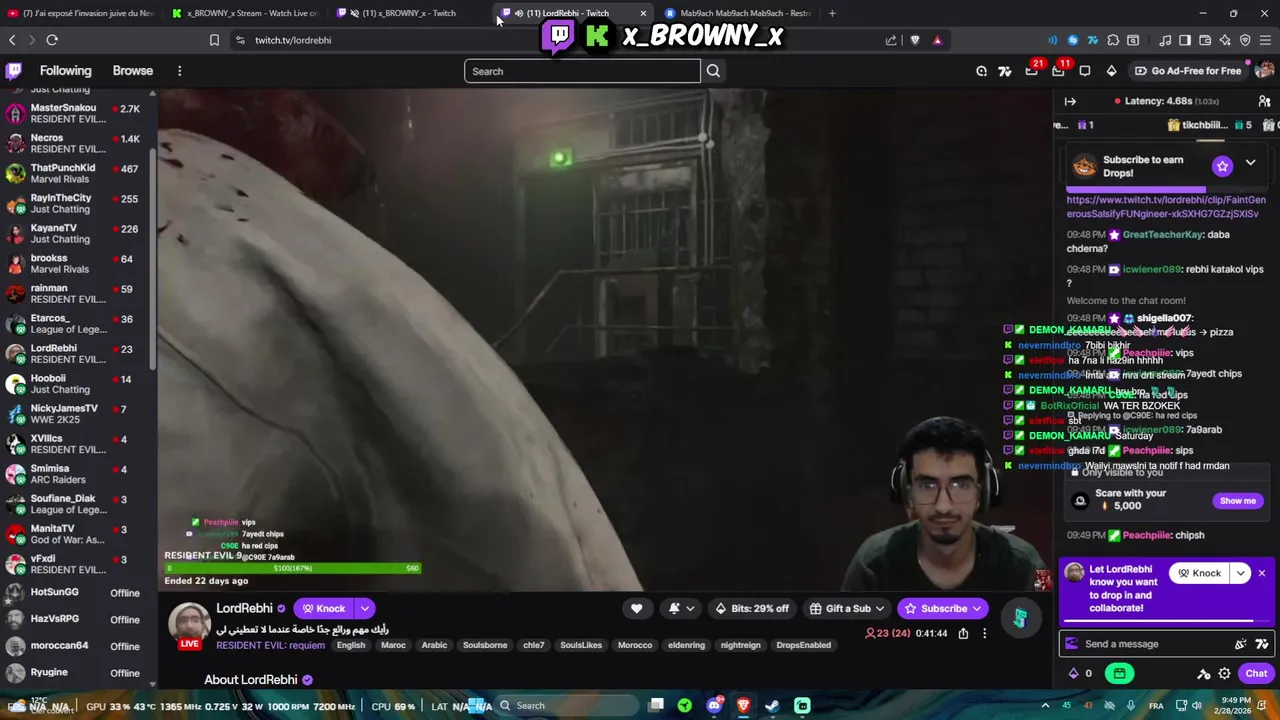This screenshot has width=1280, height=720.
Task: Switch to the Mab9ach browser tab
Action: [738, 13]
